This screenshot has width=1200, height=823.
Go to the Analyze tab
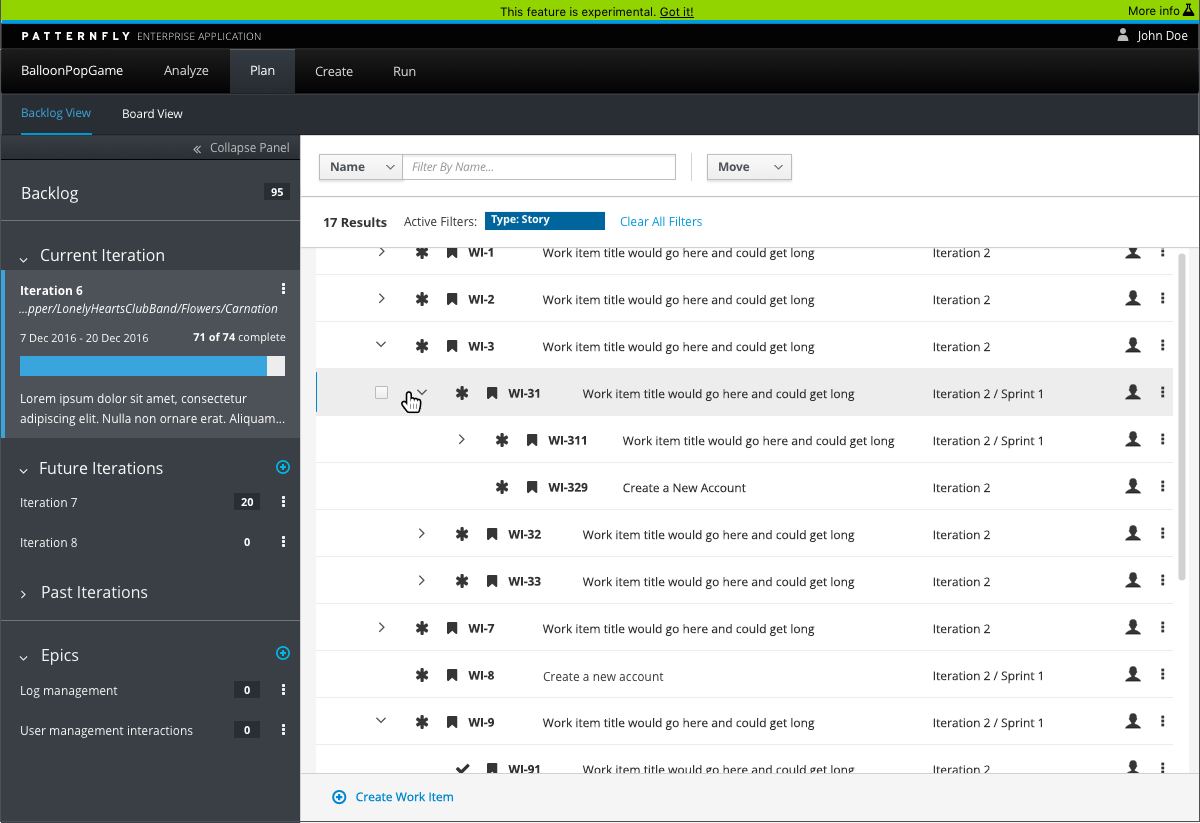[186, 71]
